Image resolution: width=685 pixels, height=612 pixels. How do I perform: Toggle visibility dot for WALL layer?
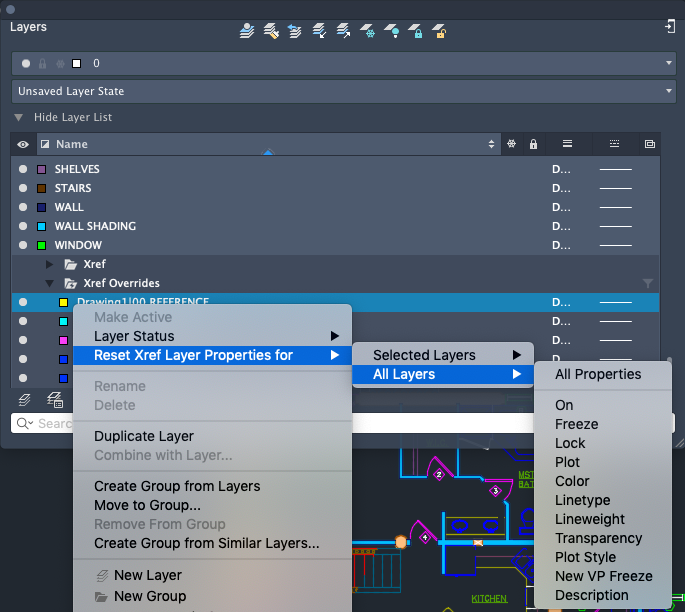pos(23,207)
